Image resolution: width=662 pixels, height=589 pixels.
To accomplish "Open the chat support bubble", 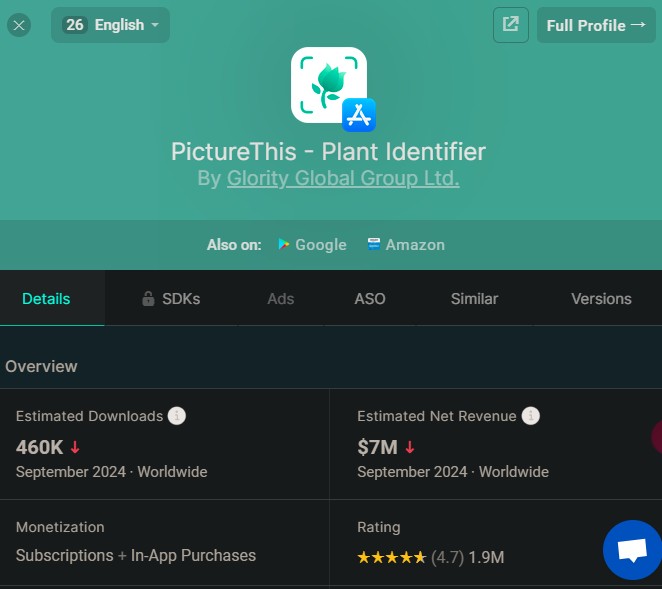I will [631, 549].
